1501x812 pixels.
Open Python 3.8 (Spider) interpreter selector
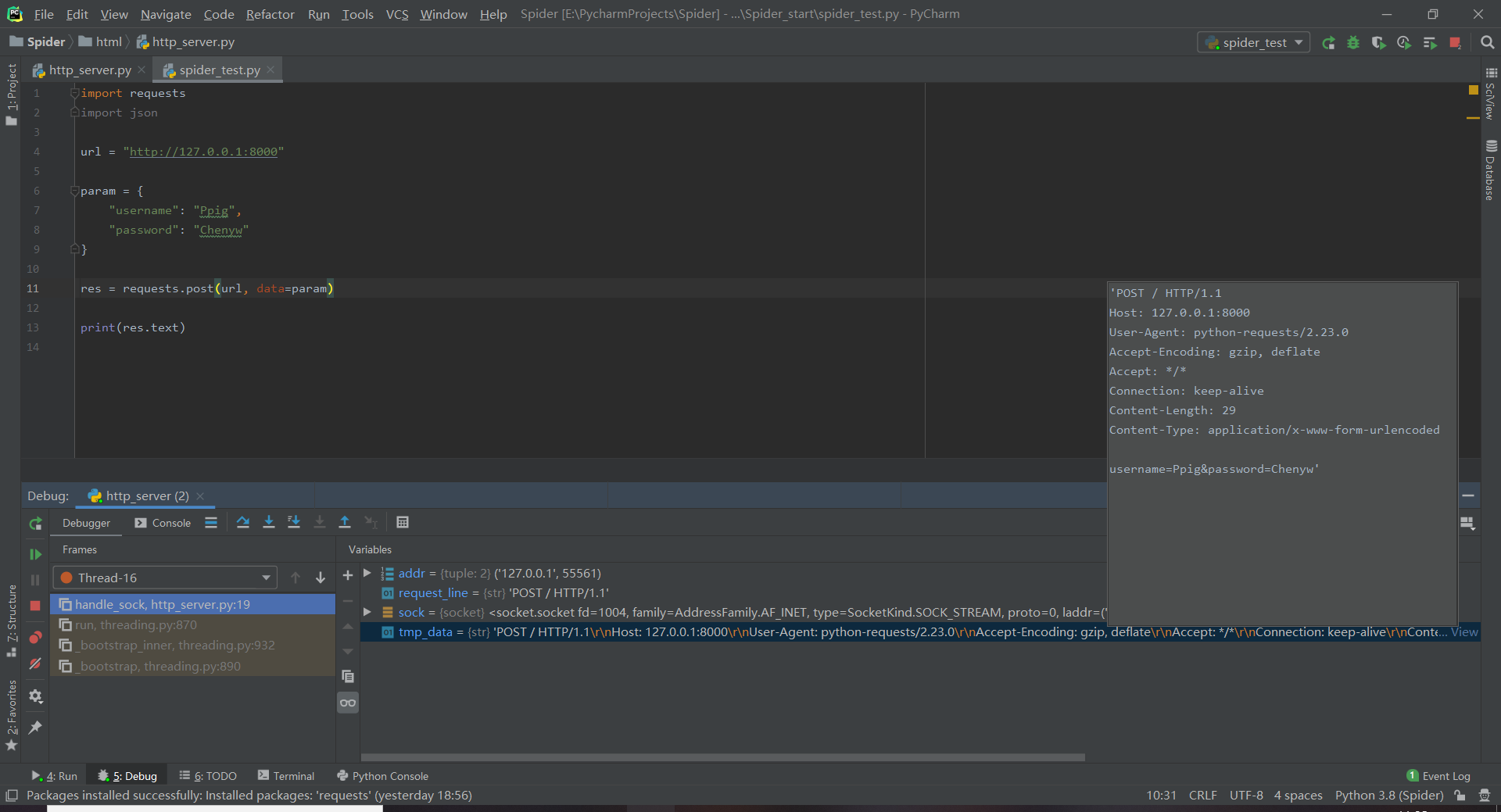1389,796
